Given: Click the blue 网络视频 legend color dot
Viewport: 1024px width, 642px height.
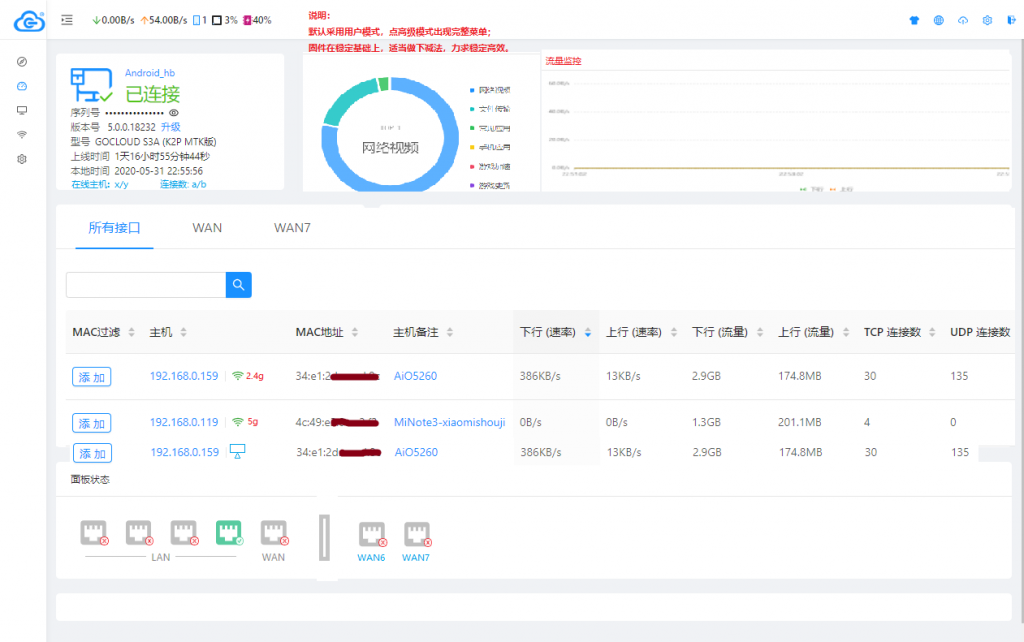Looking at the screenshot, I should [x=470, y=90].
